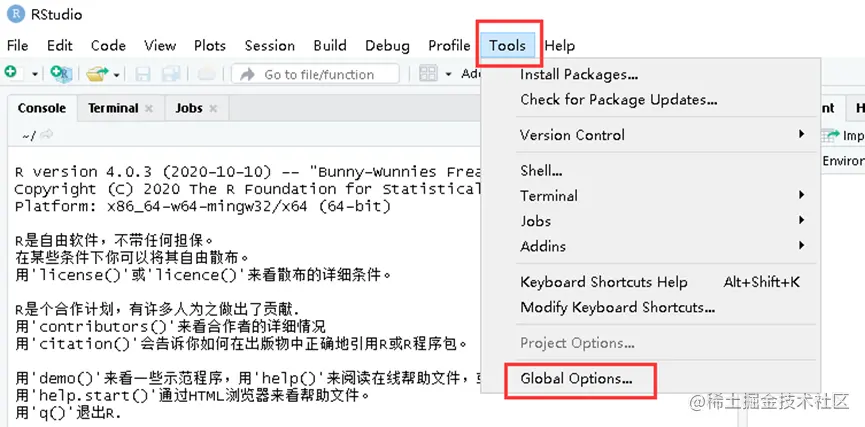The height and width of the screenshot is (427, 865).
Task: Click the Save All documents icon
Action: click(169, 74)
